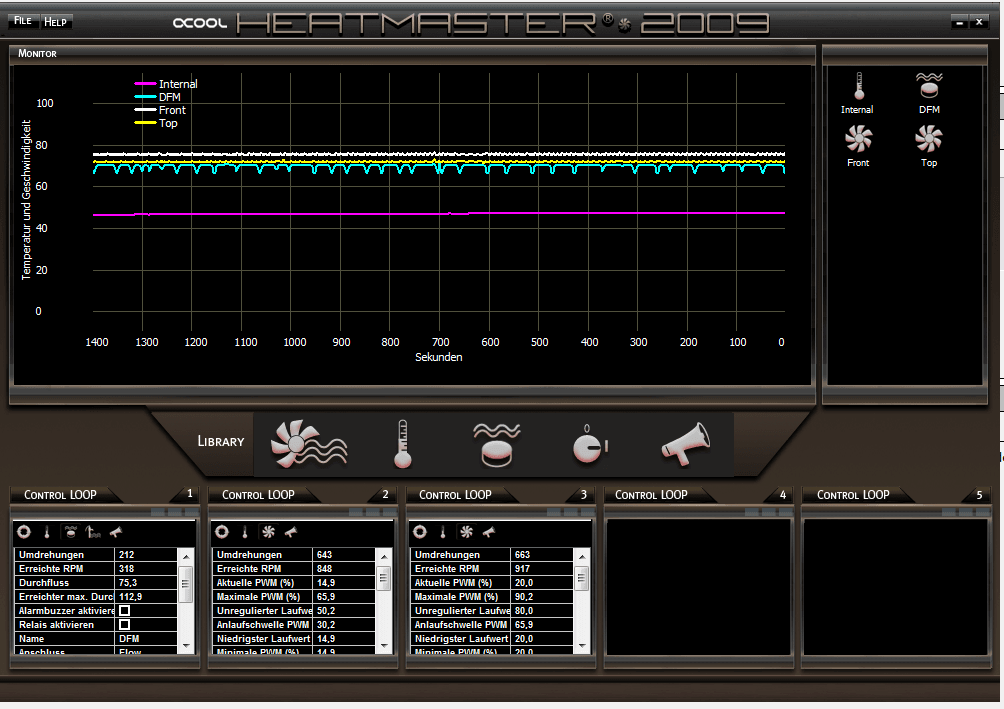Click fan icon in Control Loop 2 toolbar

tap(267, 532)
